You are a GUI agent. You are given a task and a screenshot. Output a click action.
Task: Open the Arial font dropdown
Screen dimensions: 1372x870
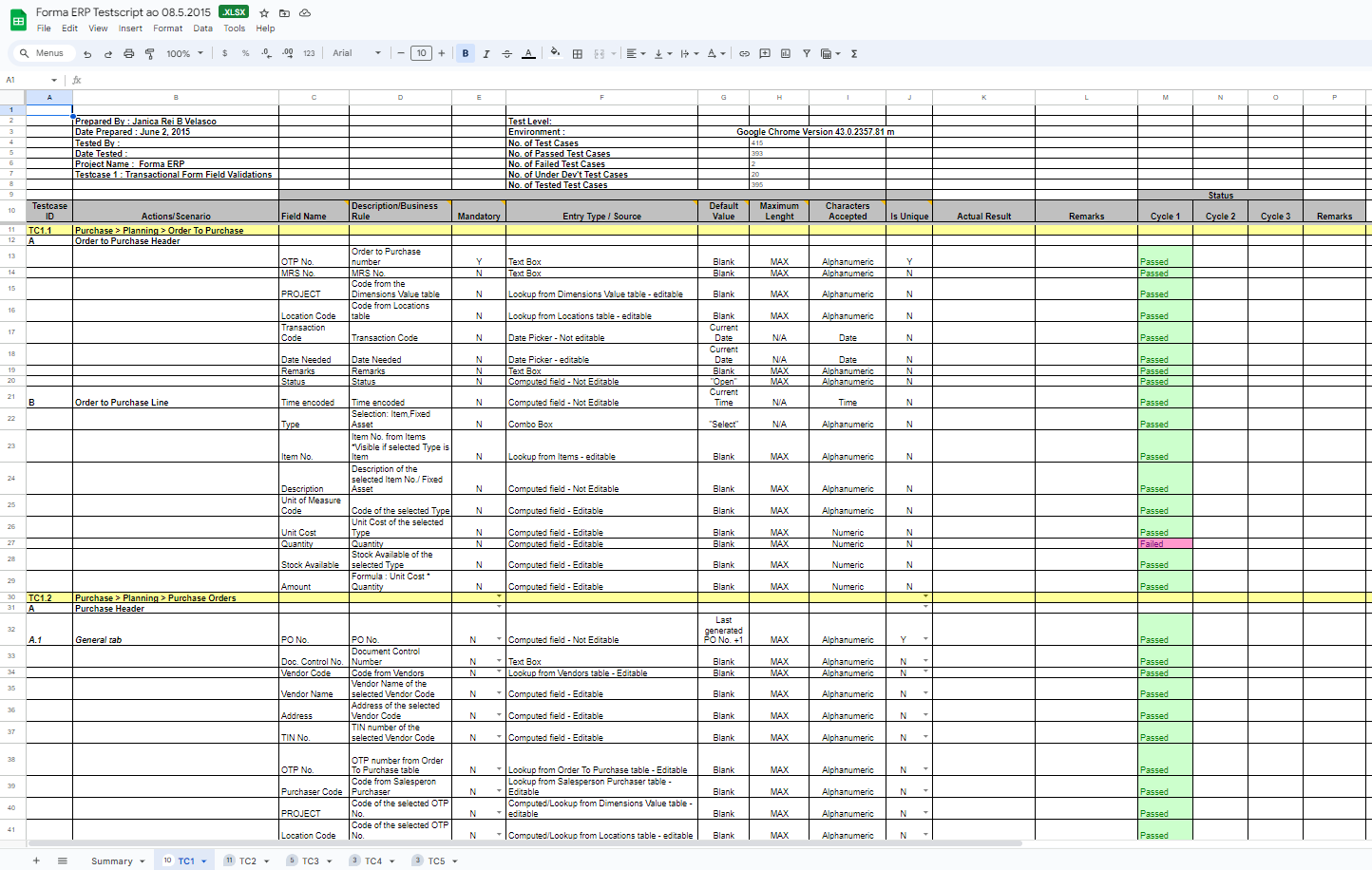357,54
